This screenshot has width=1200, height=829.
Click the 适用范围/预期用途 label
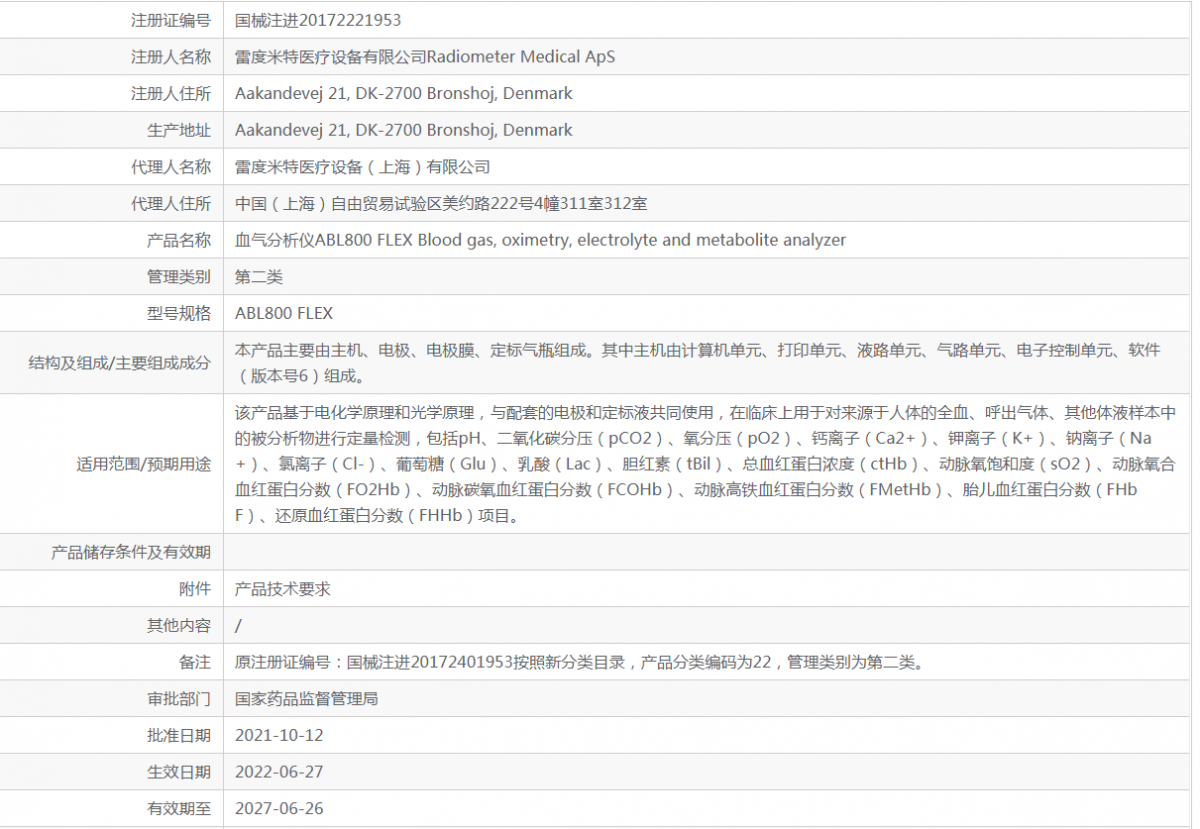click(144, 464)
